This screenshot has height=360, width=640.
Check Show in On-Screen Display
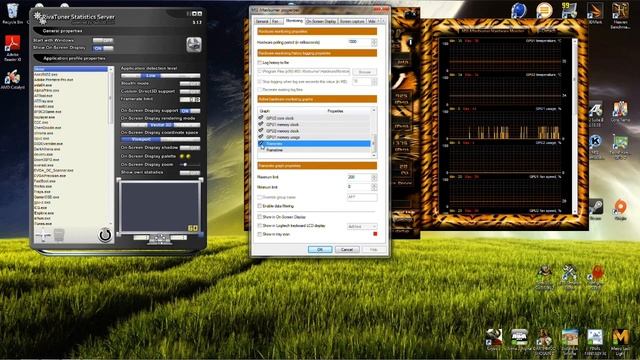tap(260, 217)
